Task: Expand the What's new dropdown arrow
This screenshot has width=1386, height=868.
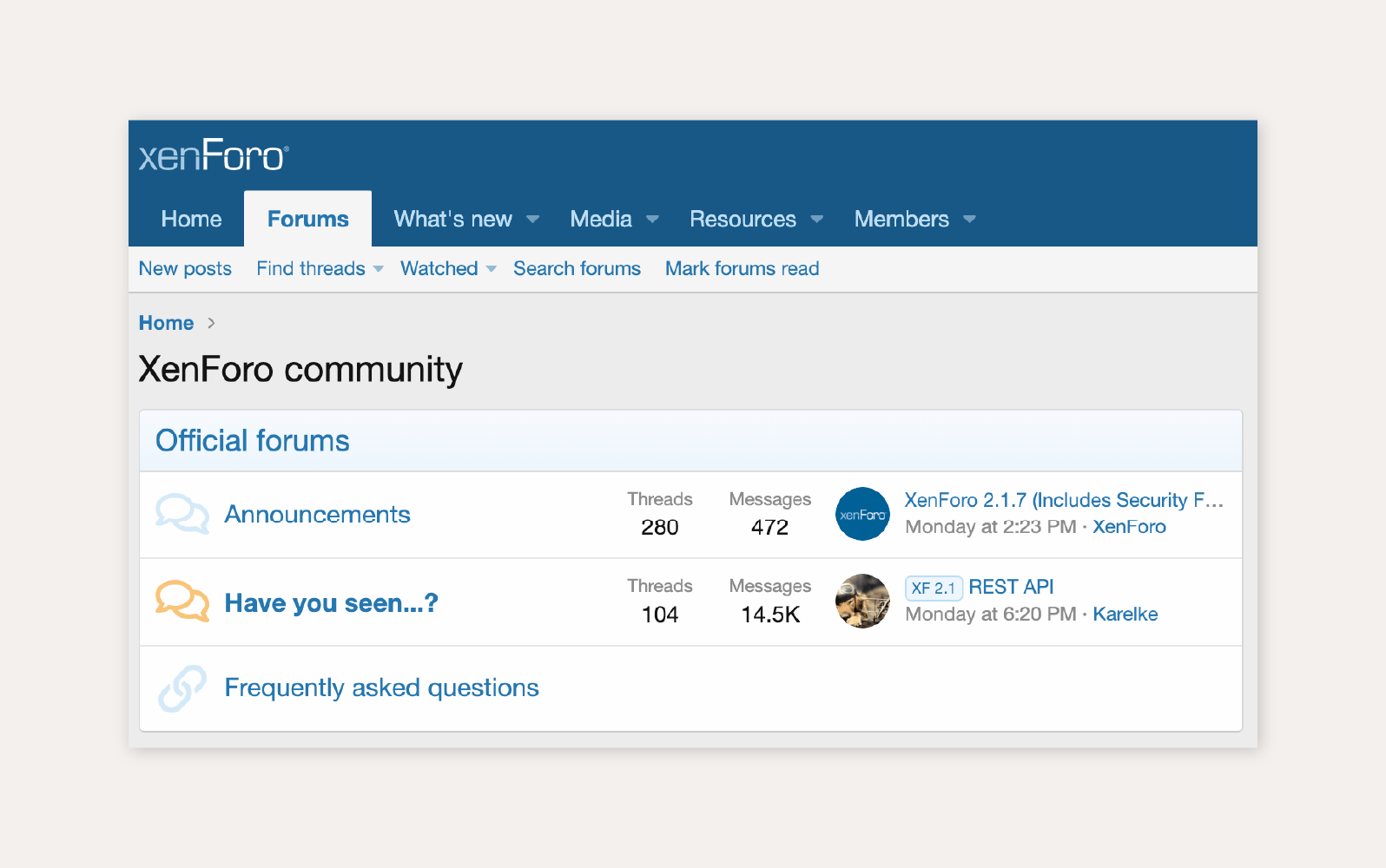Action: (533, 220)
